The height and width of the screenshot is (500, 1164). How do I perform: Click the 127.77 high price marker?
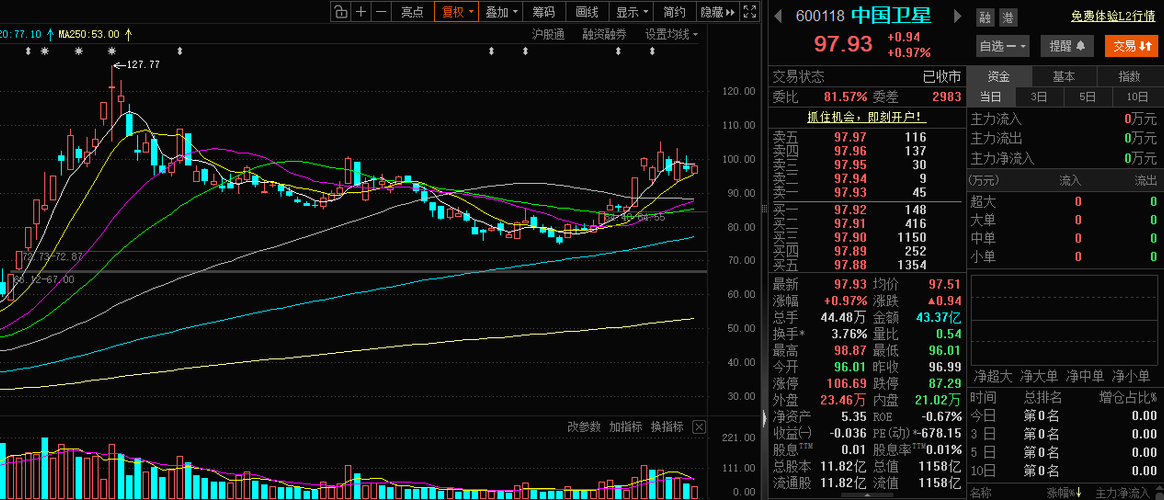143,65
